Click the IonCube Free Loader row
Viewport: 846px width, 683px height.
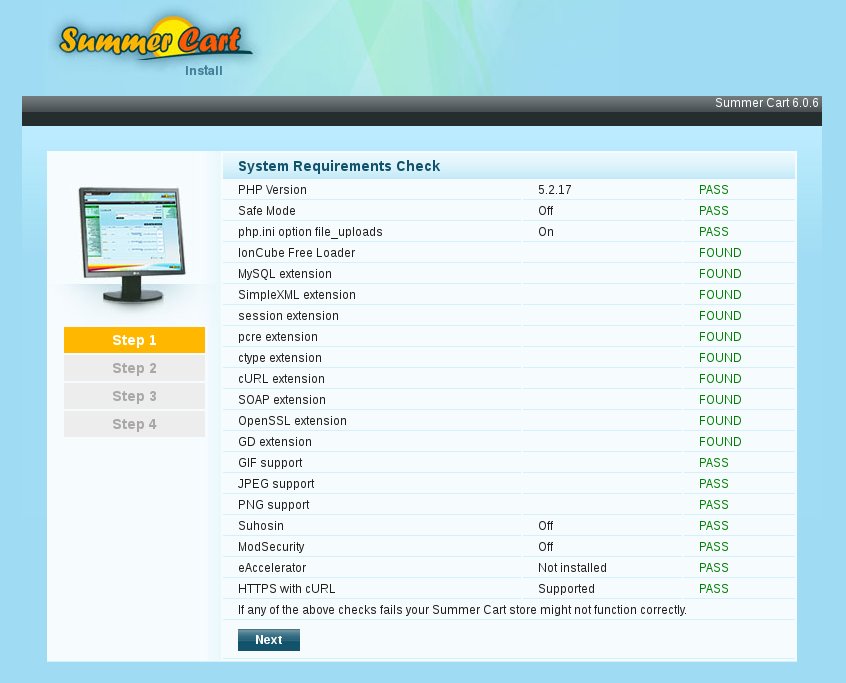[x=296, y=253]
